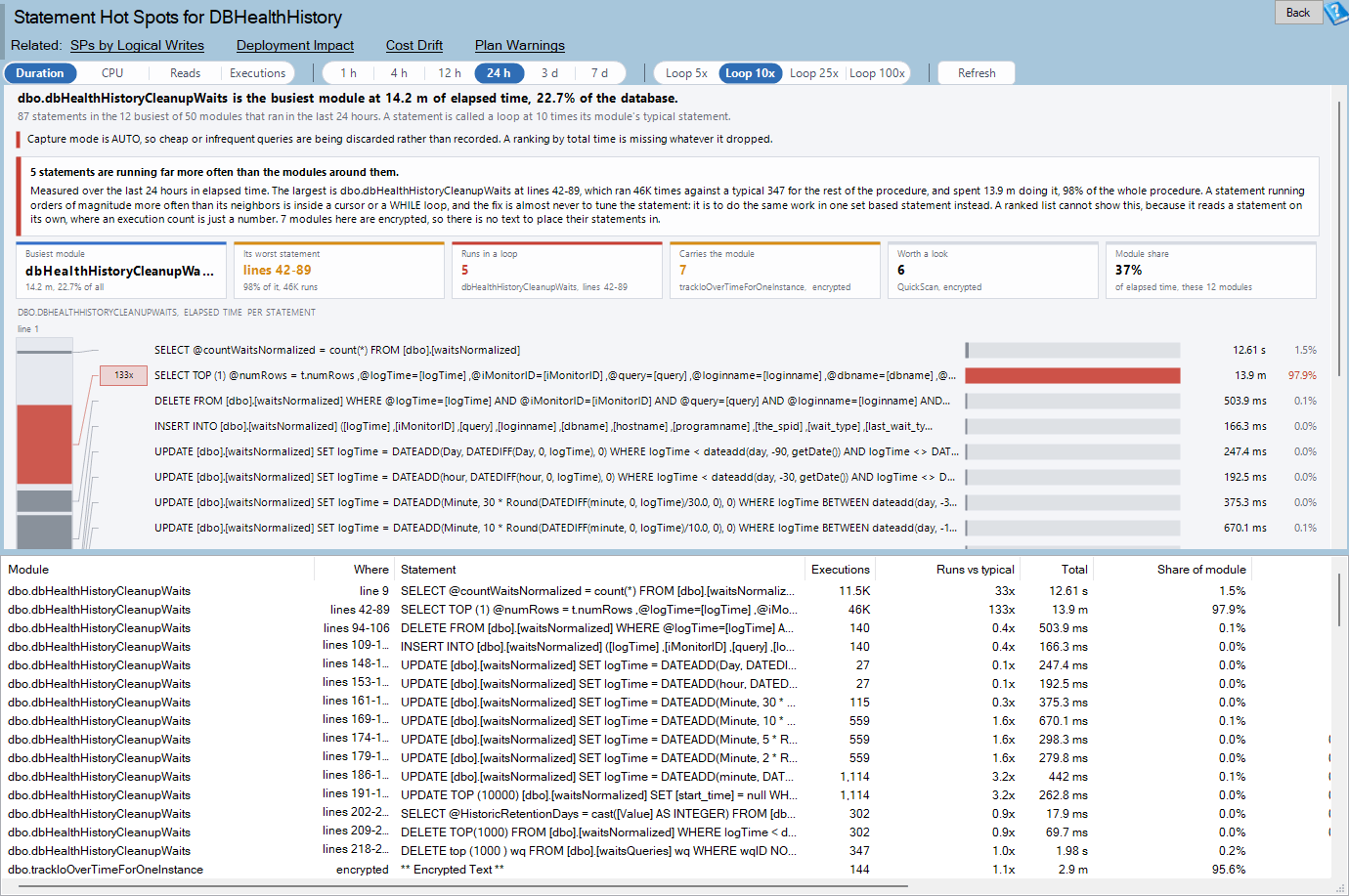Select the DELETE FROM waitsNormalized chart row
This screenshot has width=1349, height=896.
735,401
